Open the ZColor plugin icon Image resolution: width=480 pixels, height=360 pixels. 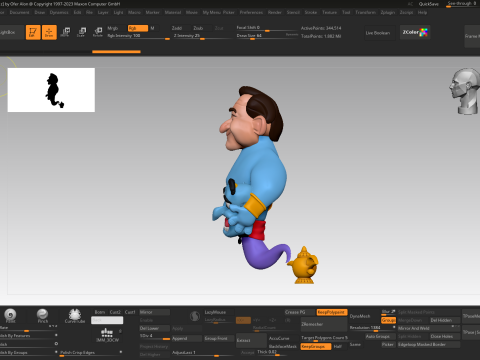(x=415, y=32)
